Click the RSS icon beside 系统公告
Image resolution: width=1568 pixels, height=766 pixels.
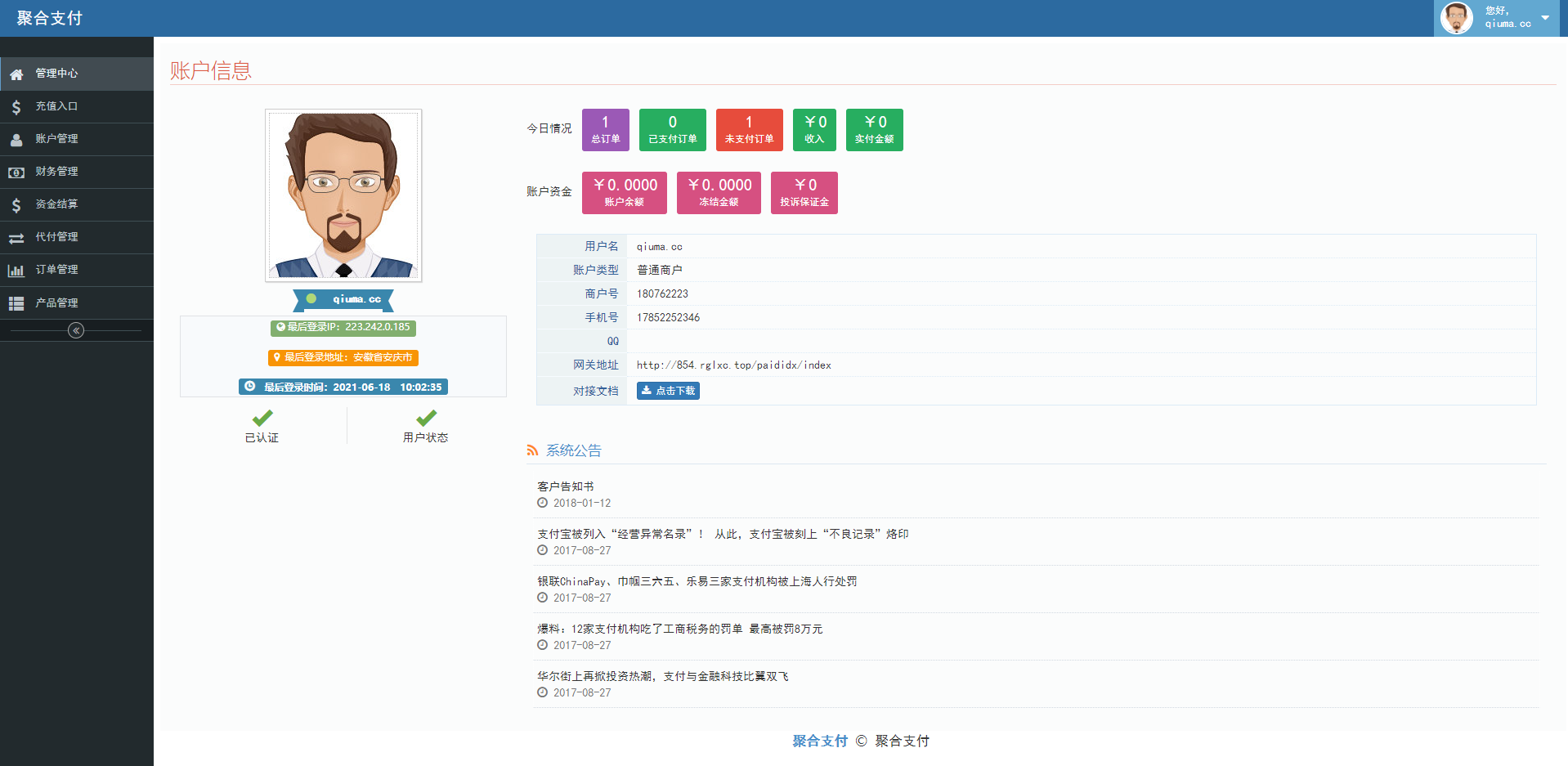[532, 450]
